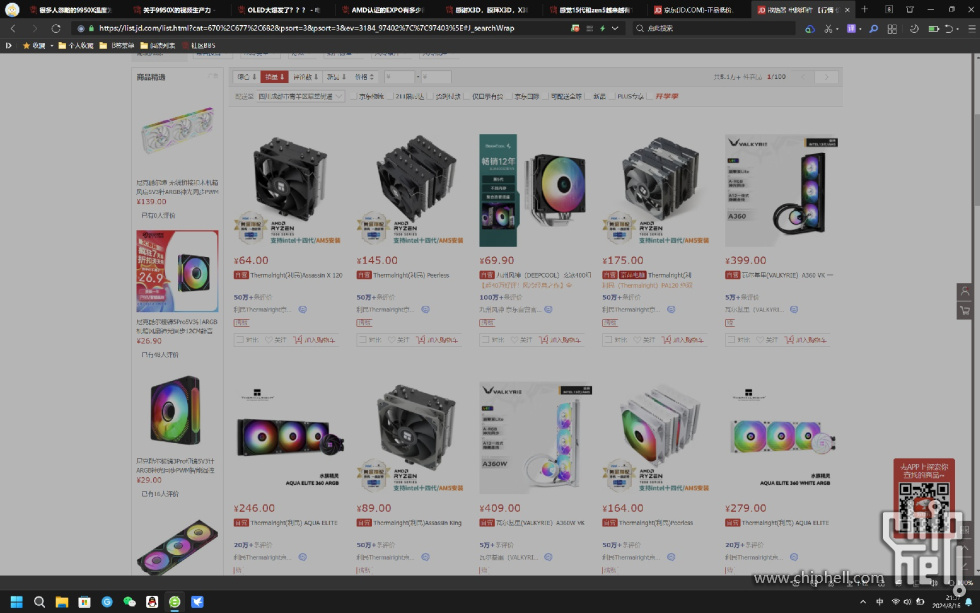The width and height of the screenshot is (980, 613).
Task: Expand address bar dropdown arrow
Action: tap(615, 29)
